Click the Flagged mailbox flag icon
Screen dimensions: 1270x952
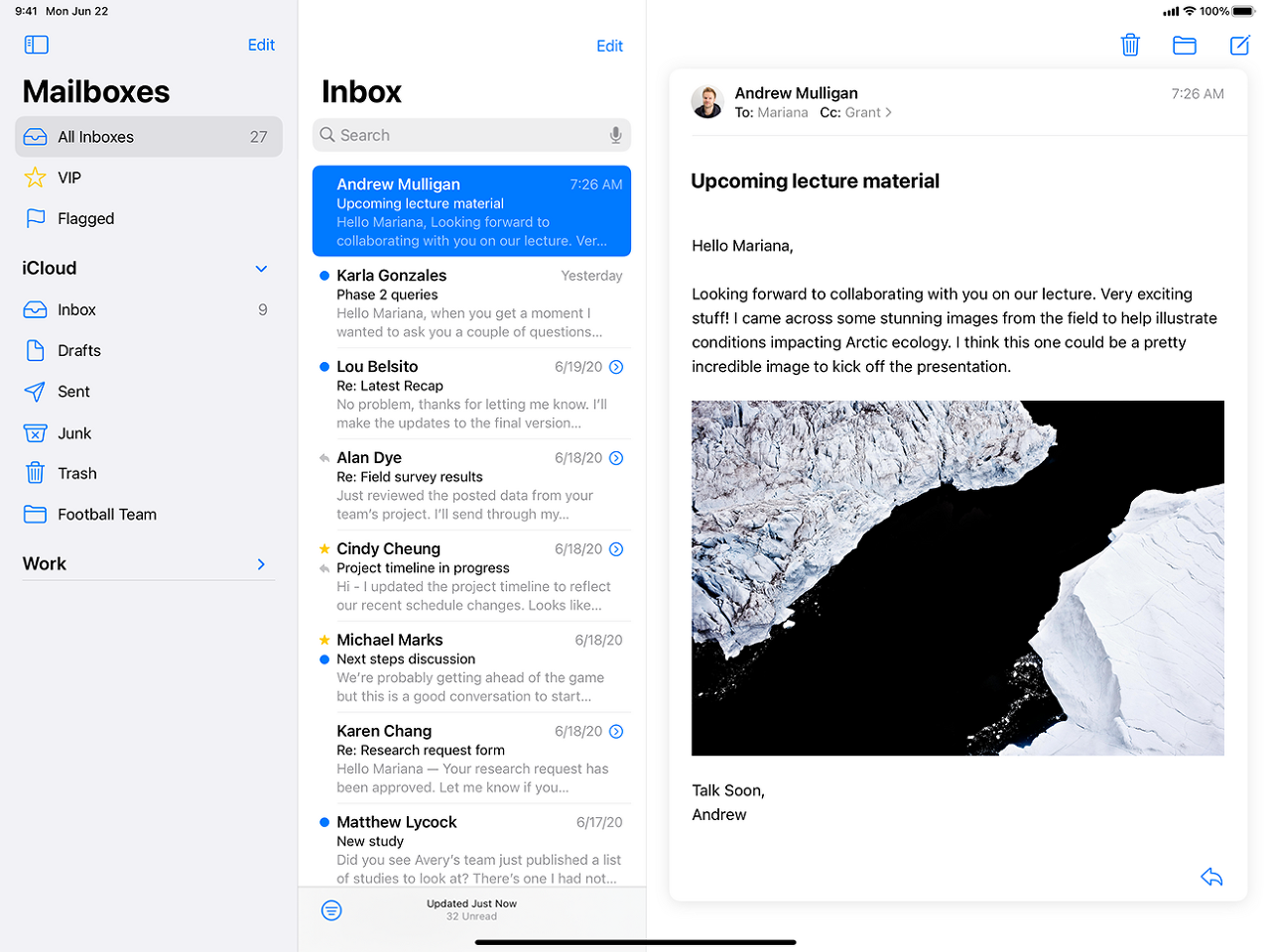35,218
